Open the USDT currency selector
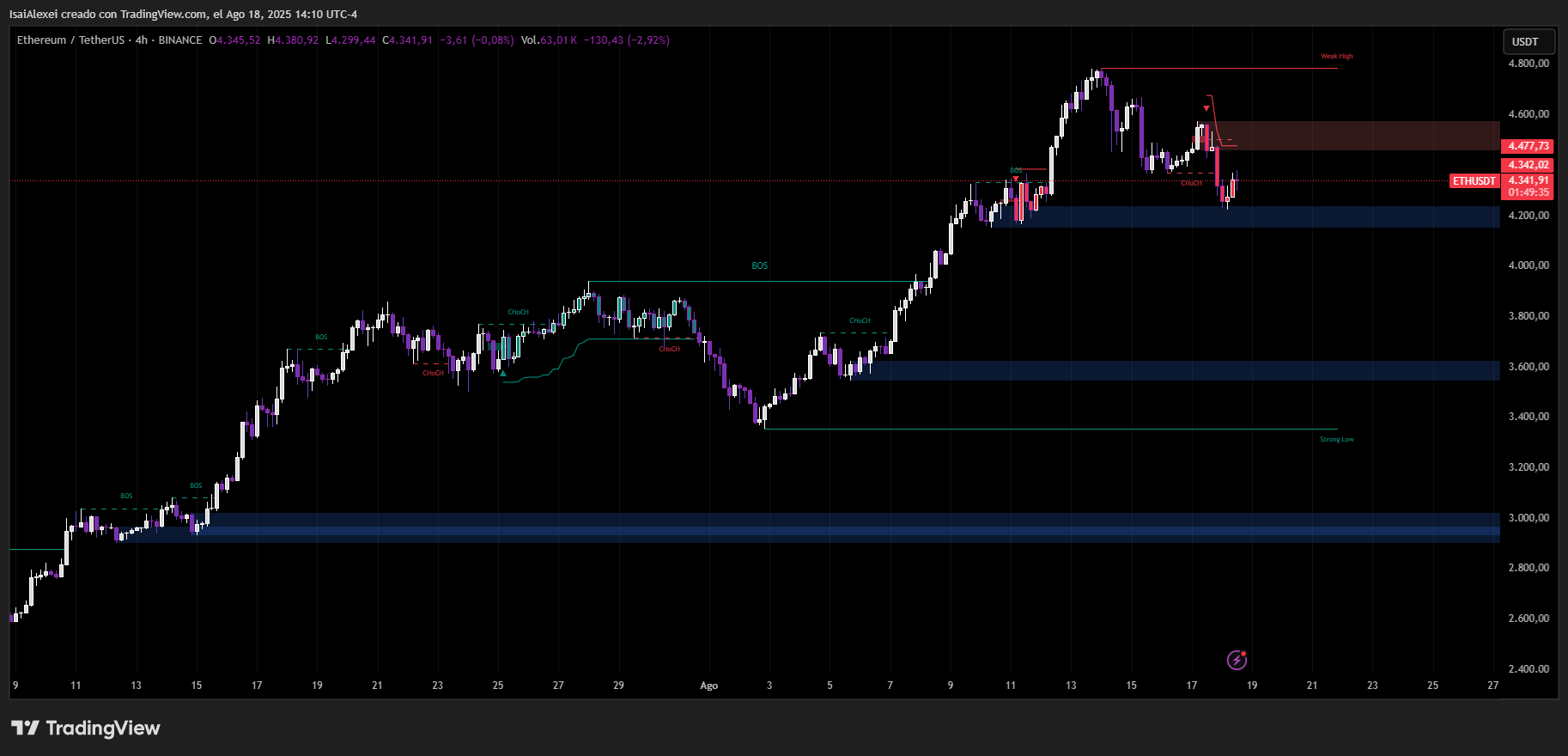Screen dimensions: 1568x756 1525,41
